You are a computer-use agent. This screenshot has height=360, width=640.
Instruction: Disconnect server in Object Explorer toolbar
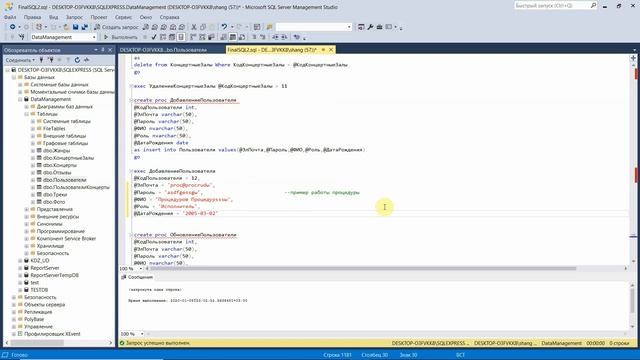[x=51, y=60]
